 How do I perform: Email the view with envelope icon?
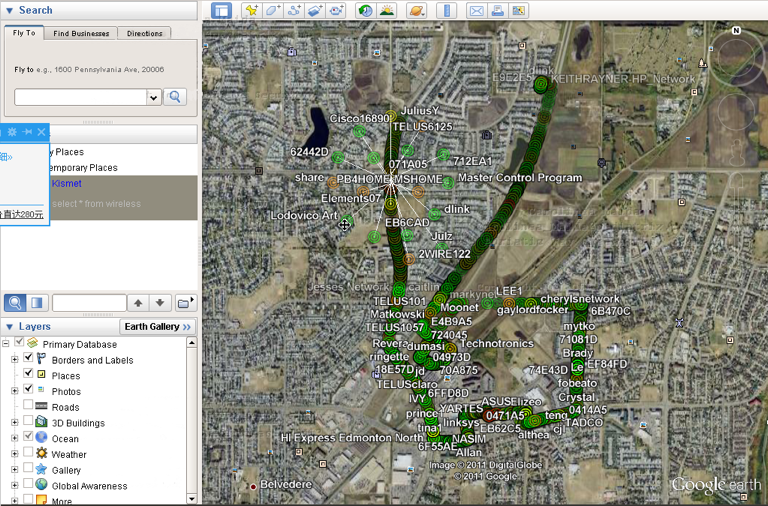(x=476, y=10)
